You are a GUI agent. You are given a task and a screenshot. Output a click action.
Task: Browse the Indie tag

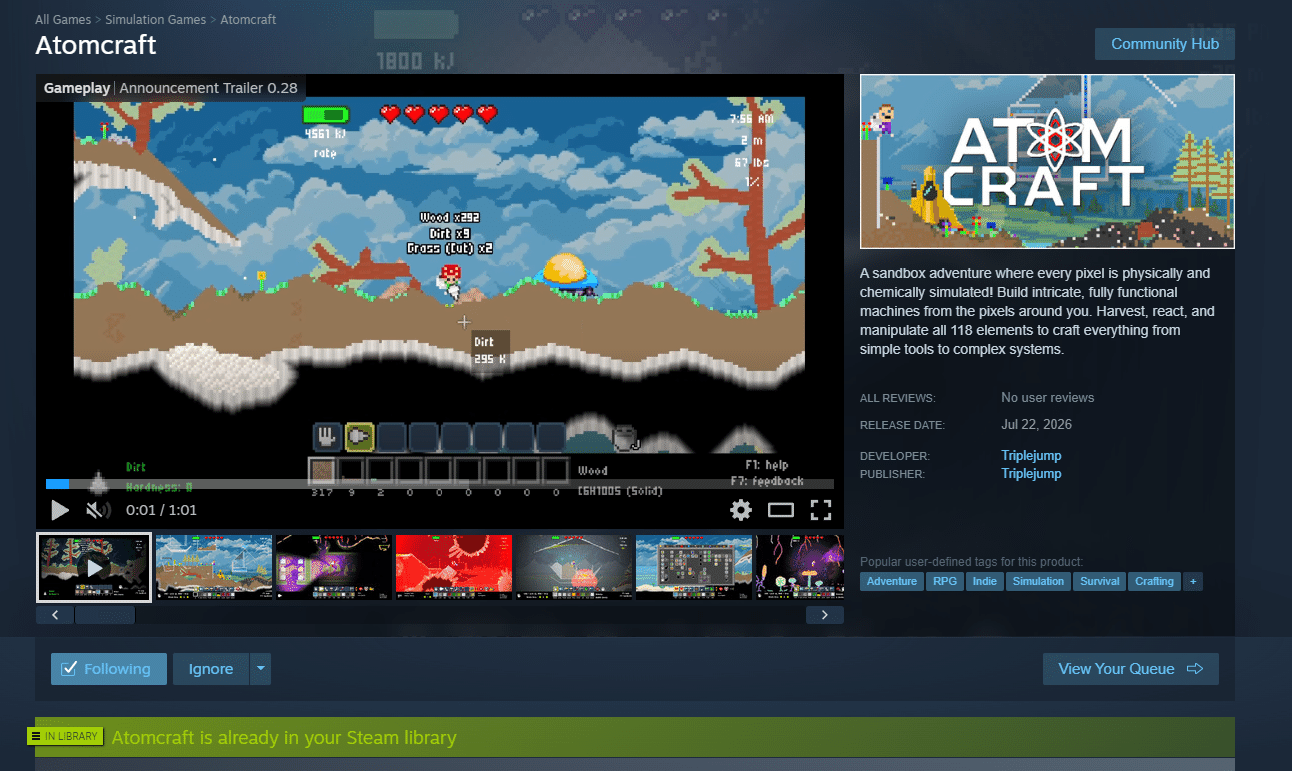(985, 581)
